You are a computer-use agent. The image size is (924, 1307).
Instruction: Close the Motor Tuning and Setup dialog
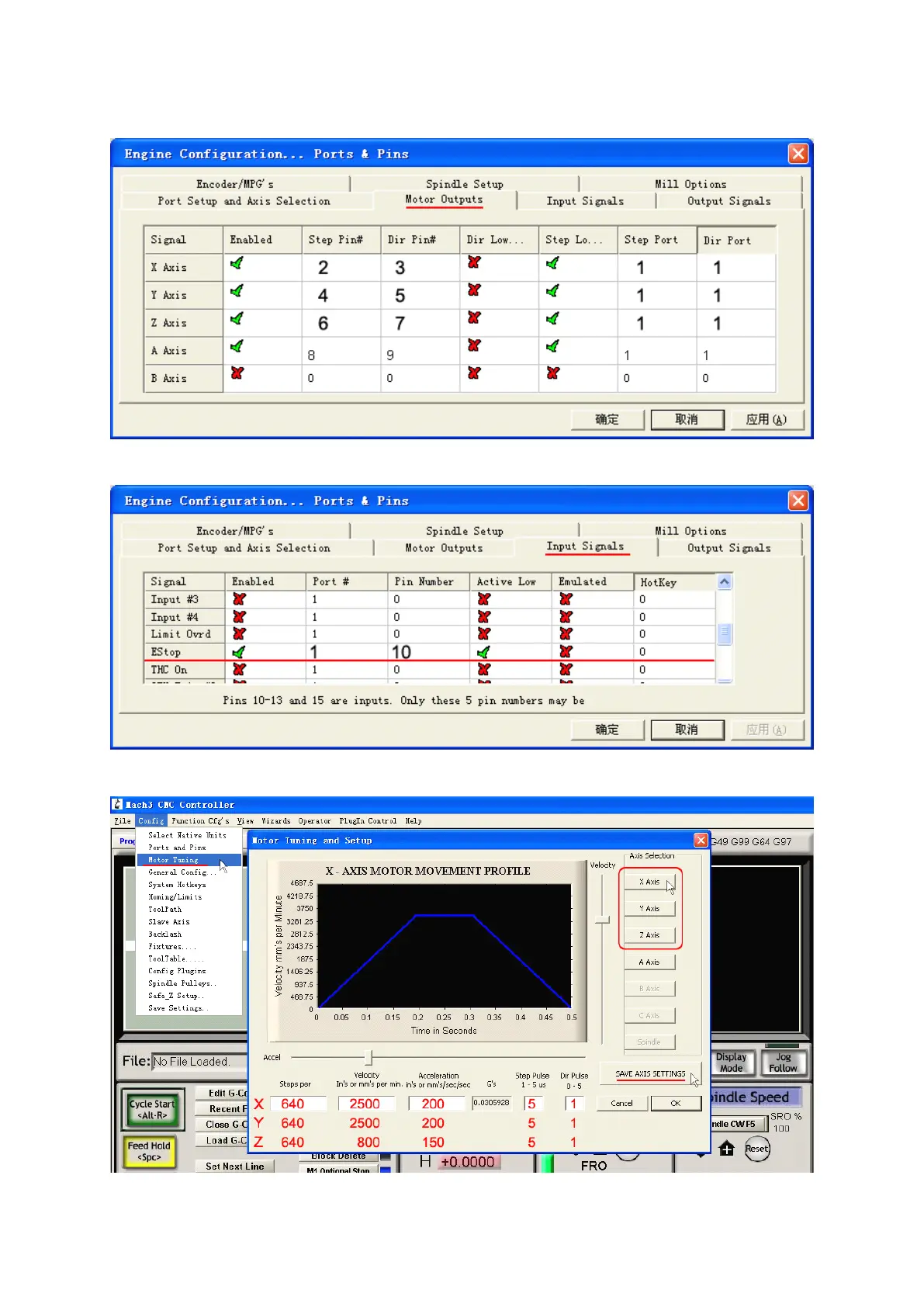point(701,840)
